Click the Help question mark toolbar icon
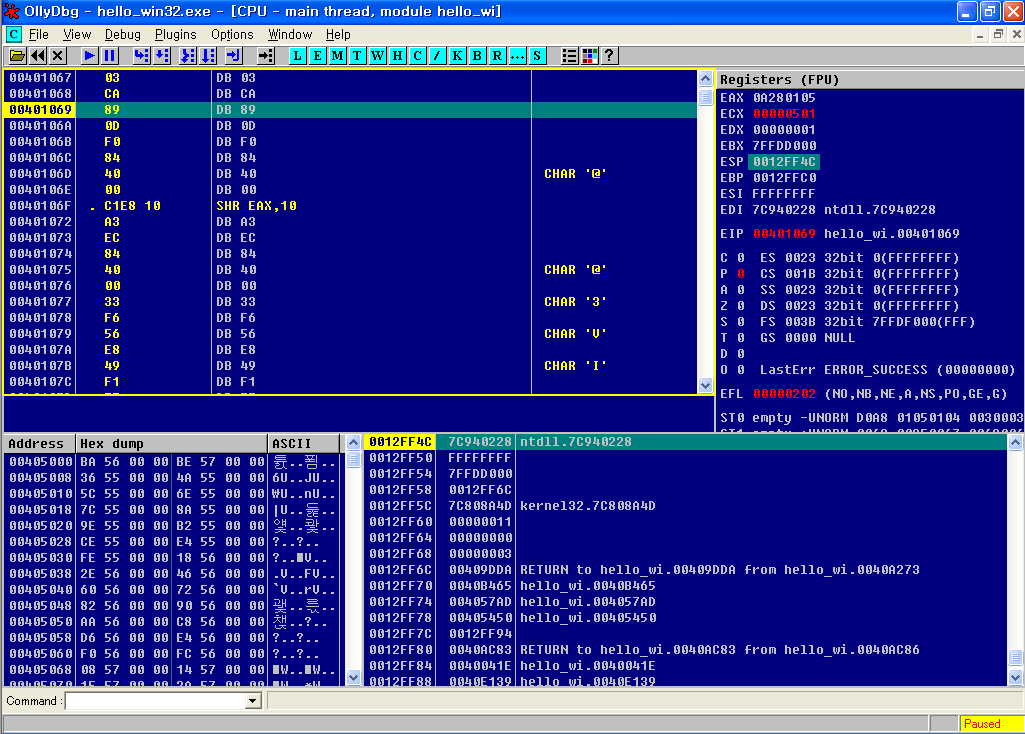Screen dimensions: 1025x734 tap(608, 56)
